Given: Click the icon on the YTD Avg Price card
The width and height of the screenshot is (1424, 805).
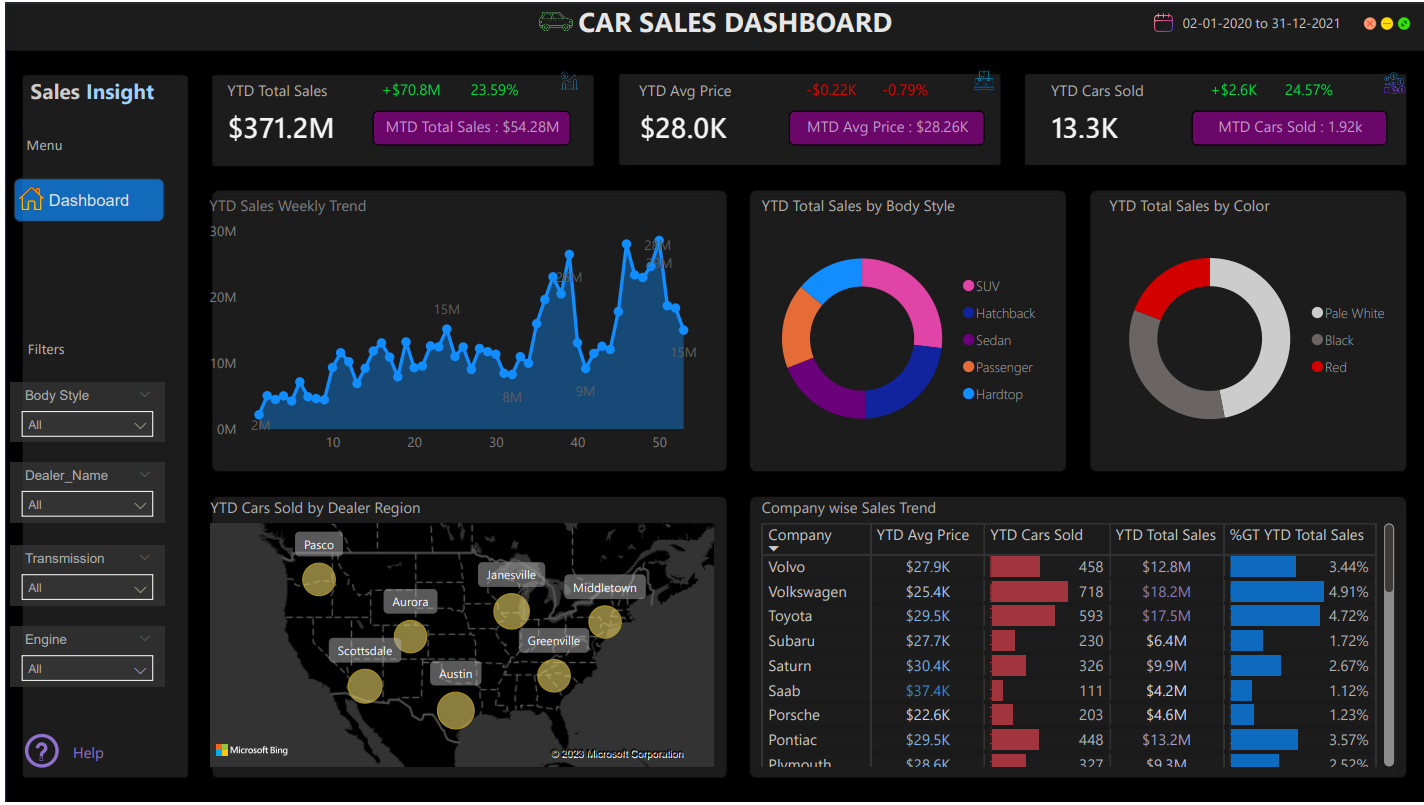Looking at the screenshot, I should click(x=984, y=82).
